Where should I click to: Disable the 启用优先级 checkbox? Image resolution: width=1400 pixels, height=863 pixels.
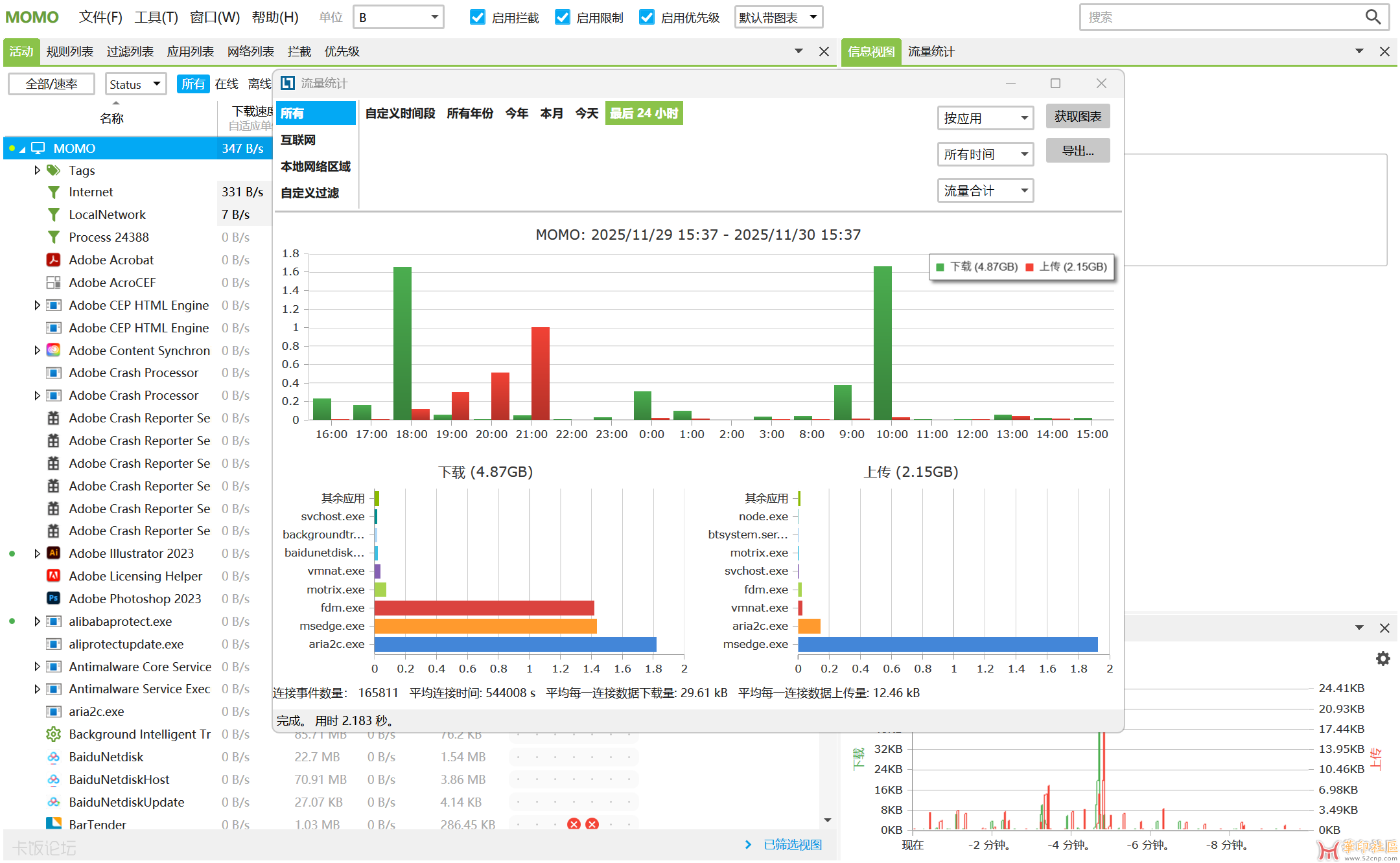[x=647, y=17]
